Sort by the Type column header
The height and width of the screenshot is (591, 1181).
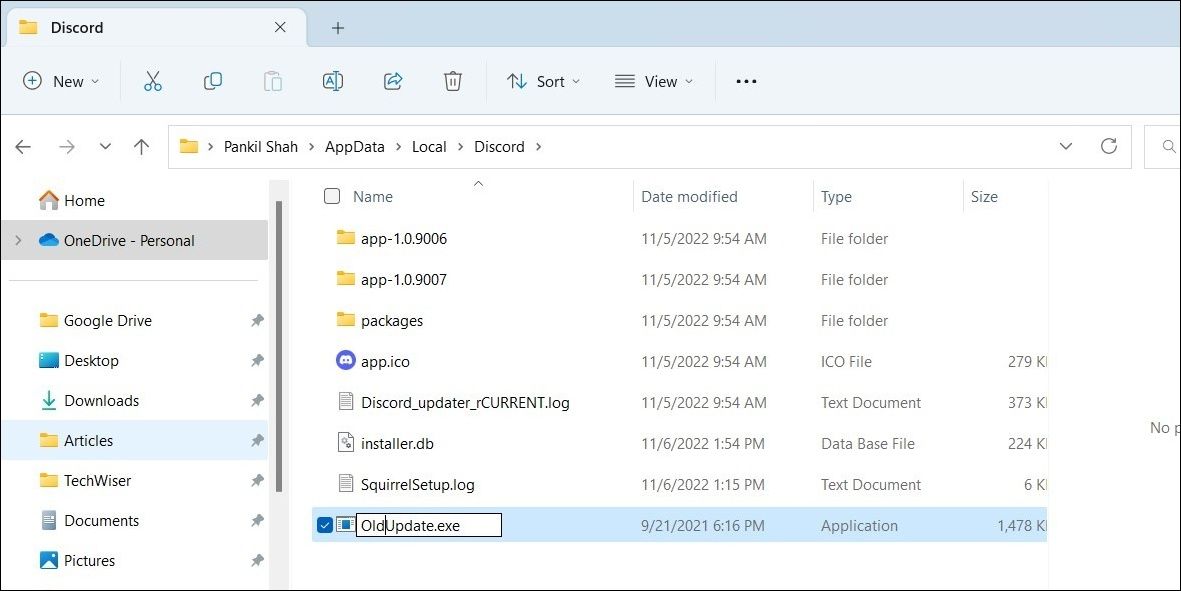click(x=836, y=196)
